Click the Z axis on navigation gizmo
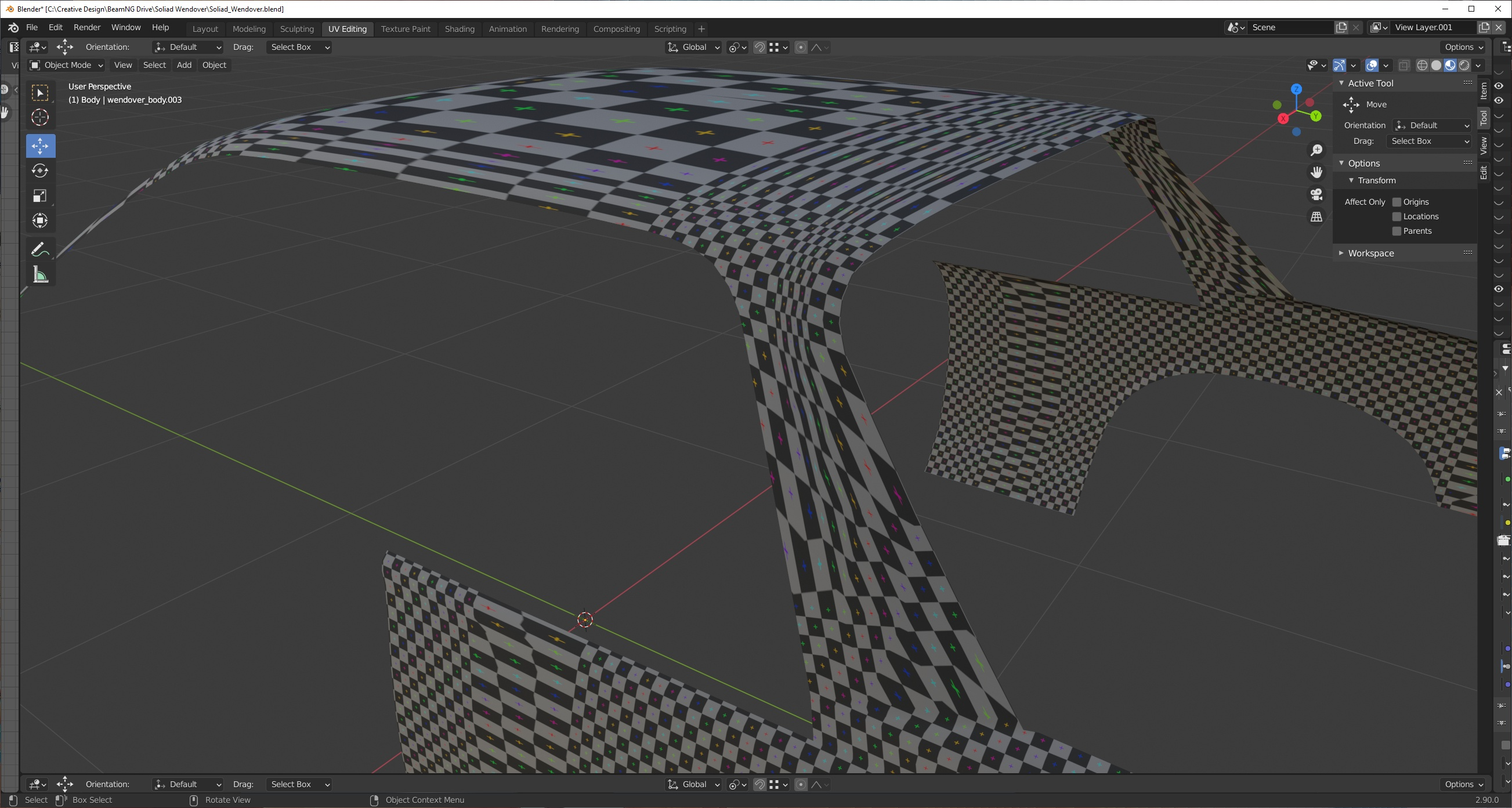This screenshot has width=1512, height=808. (x=1297, y=89)
